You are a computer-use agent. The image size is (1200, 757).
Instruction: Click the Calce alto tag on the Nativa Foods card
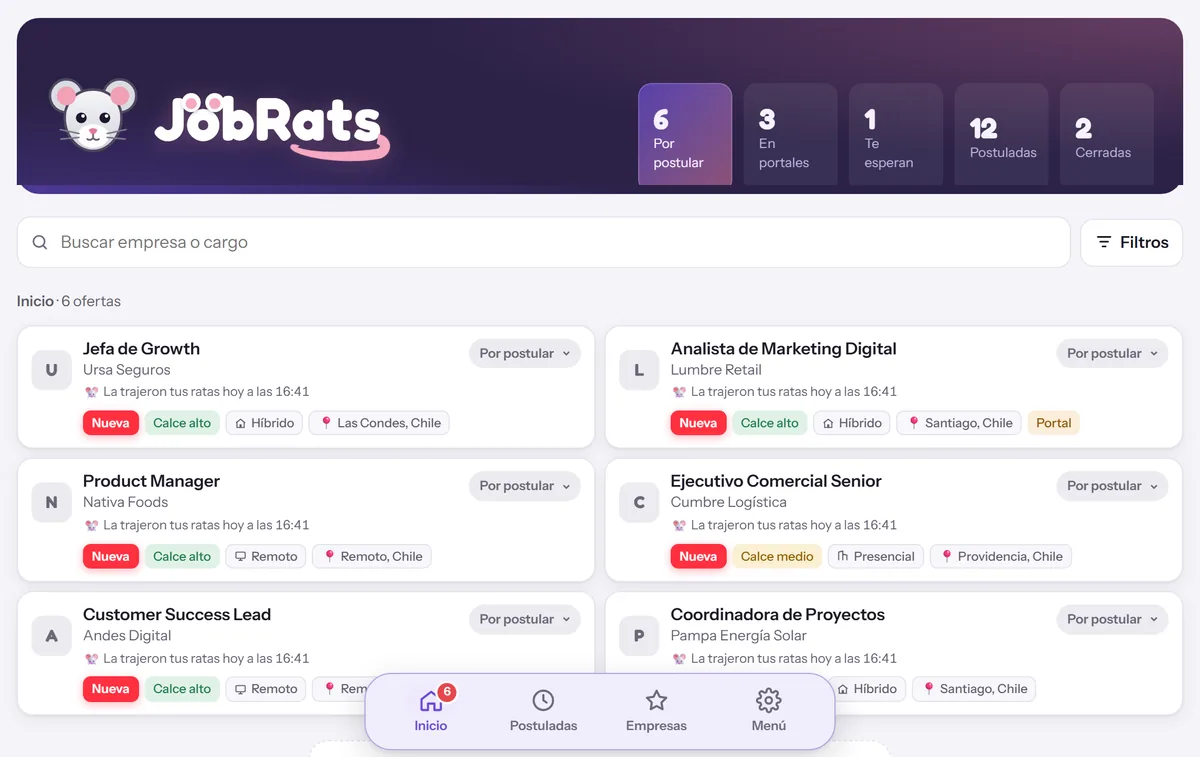182,556
